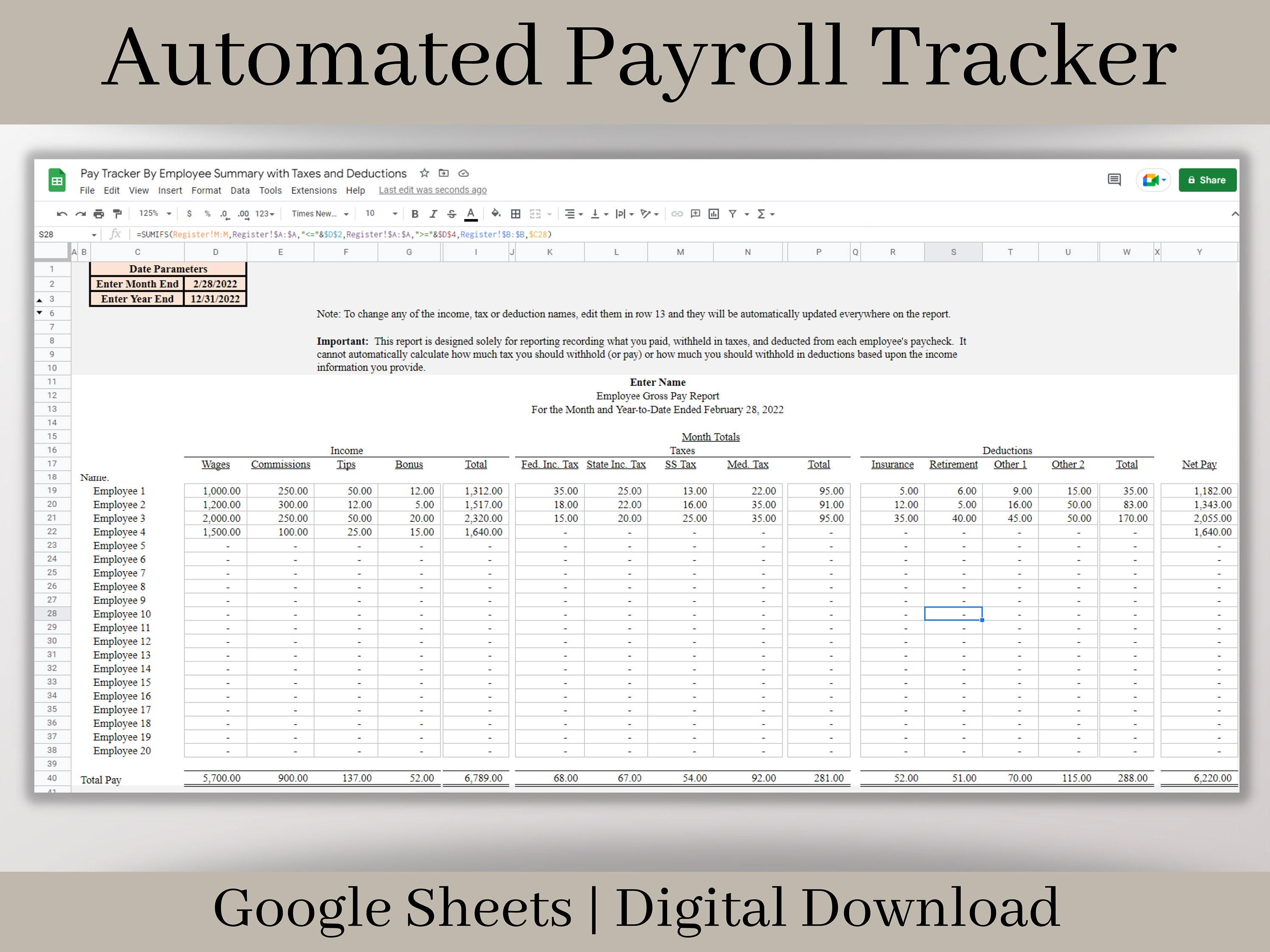This screenshot has height=952, width=1270.
Task: Open horizontal align dropdown
Action: pyautogui.click(x=574, y=214)
